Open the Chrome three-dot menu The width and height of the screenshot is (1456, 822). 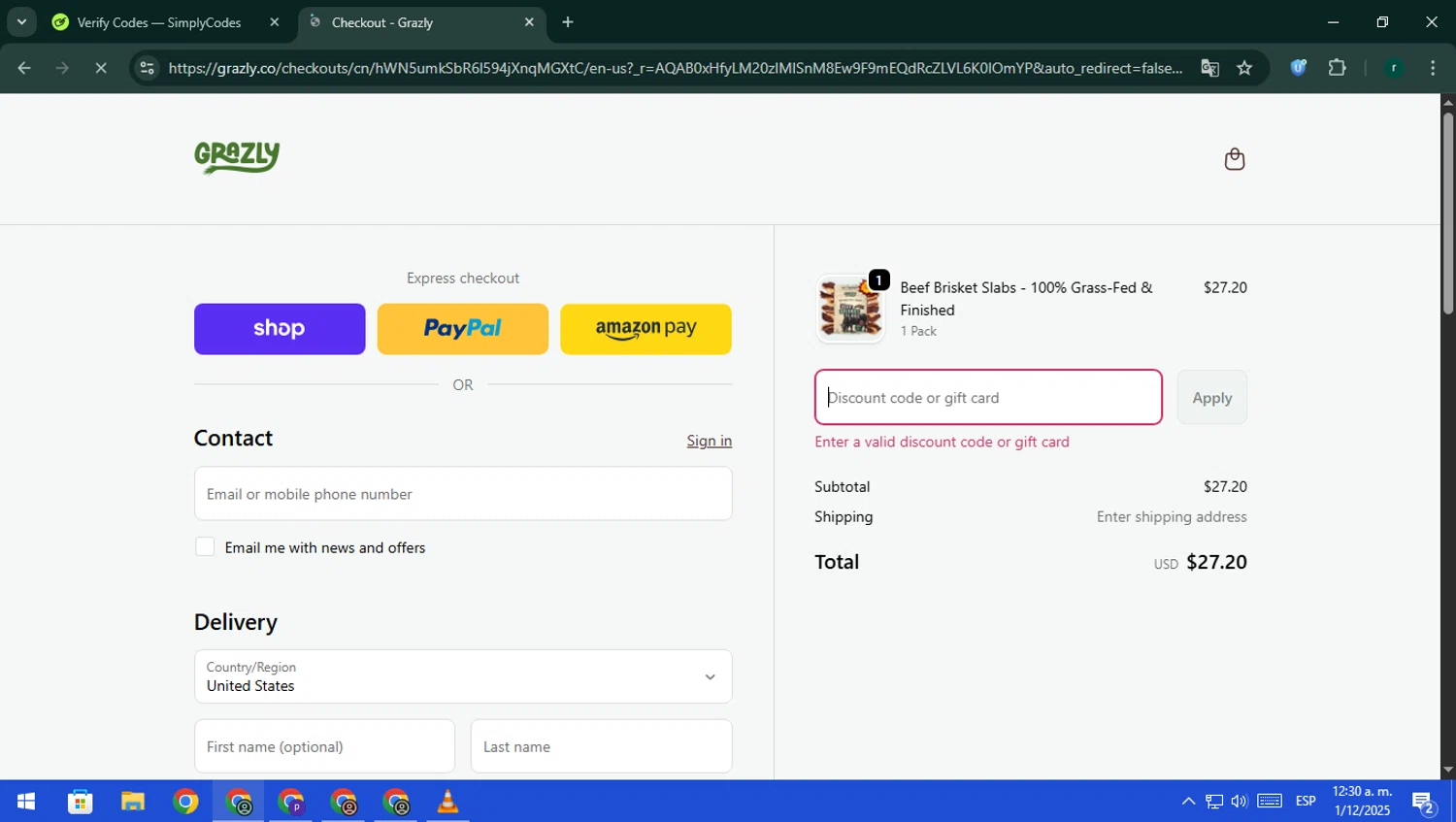click(x=1433, y=68)
